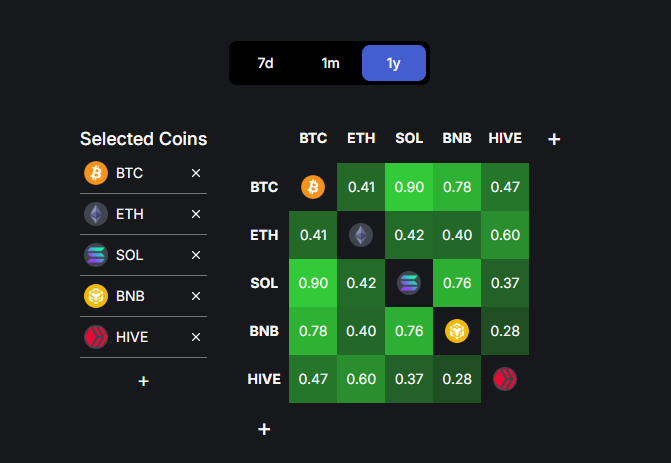
Task: Remove ETH from Selected Coins
Action: [196, 214]
